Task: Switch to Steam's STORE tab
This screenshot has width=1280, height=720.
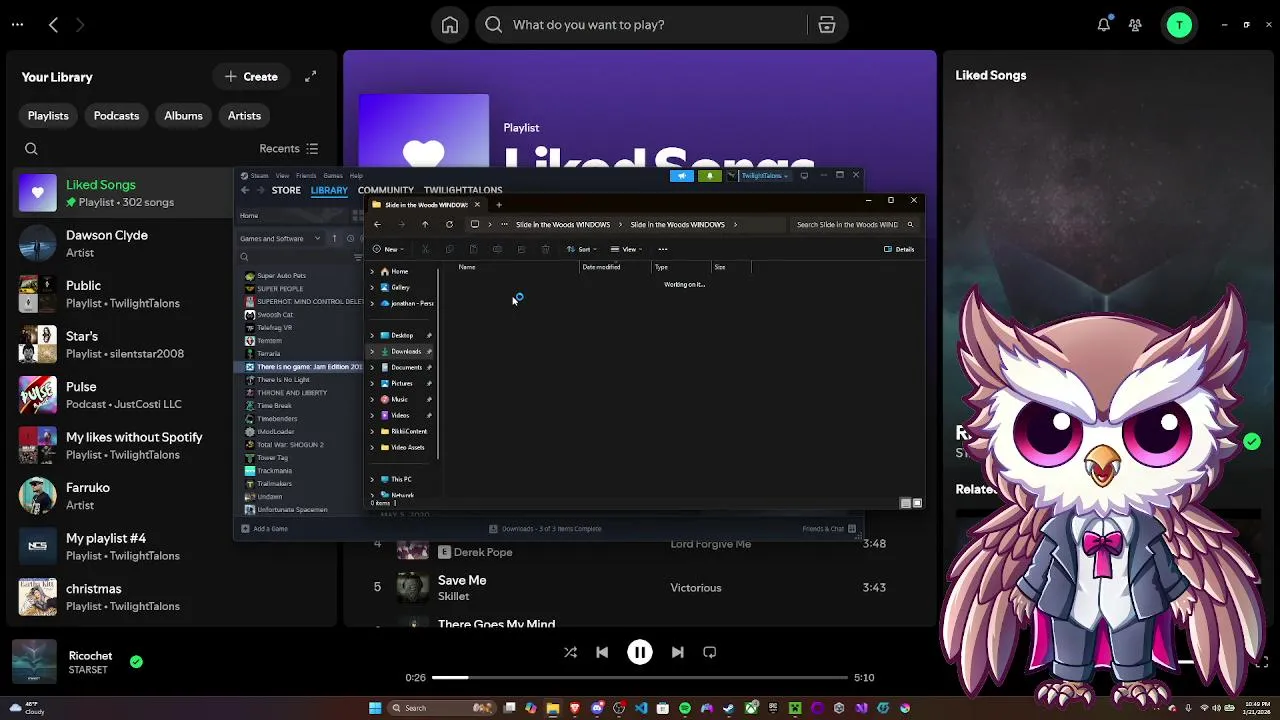Action: [x=286, y=190]
